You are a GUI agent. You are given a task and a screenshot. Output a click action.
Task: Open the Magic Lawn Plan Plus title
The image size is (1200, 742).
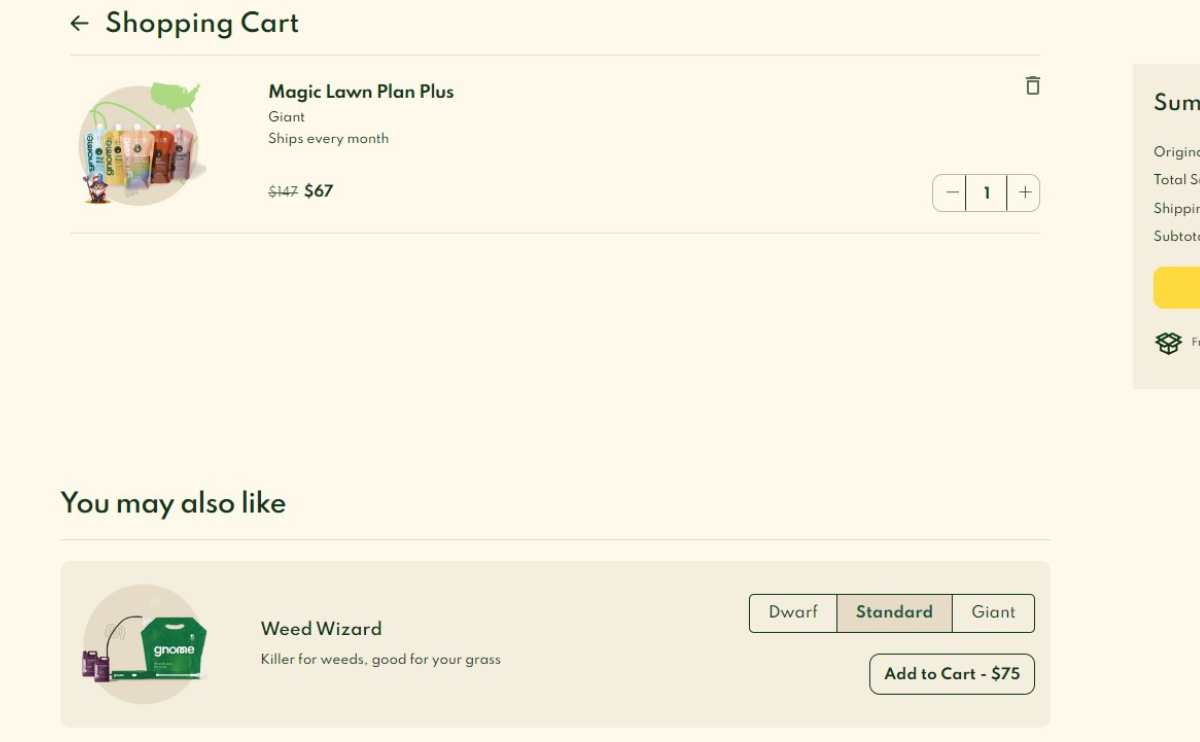coord(361,91)
